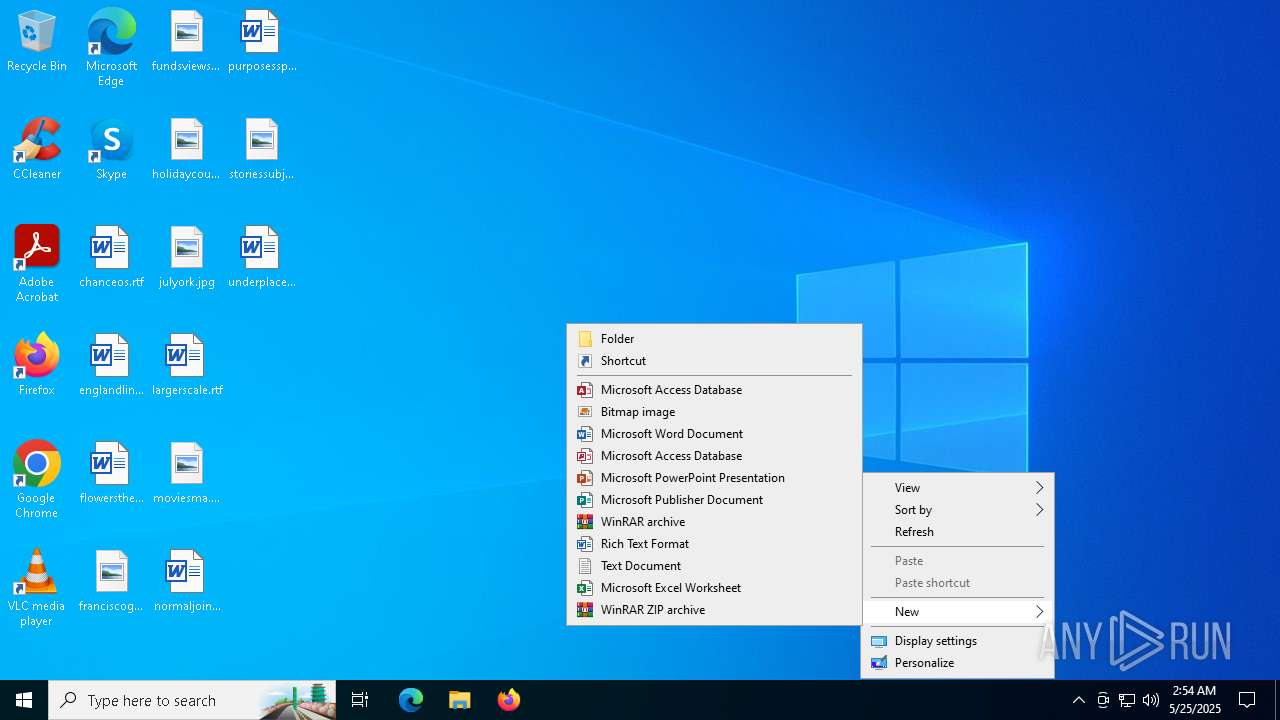Select the Skype desktop shortcut
This screenshot has width=1280, height=720.
(x=111, y=150)
